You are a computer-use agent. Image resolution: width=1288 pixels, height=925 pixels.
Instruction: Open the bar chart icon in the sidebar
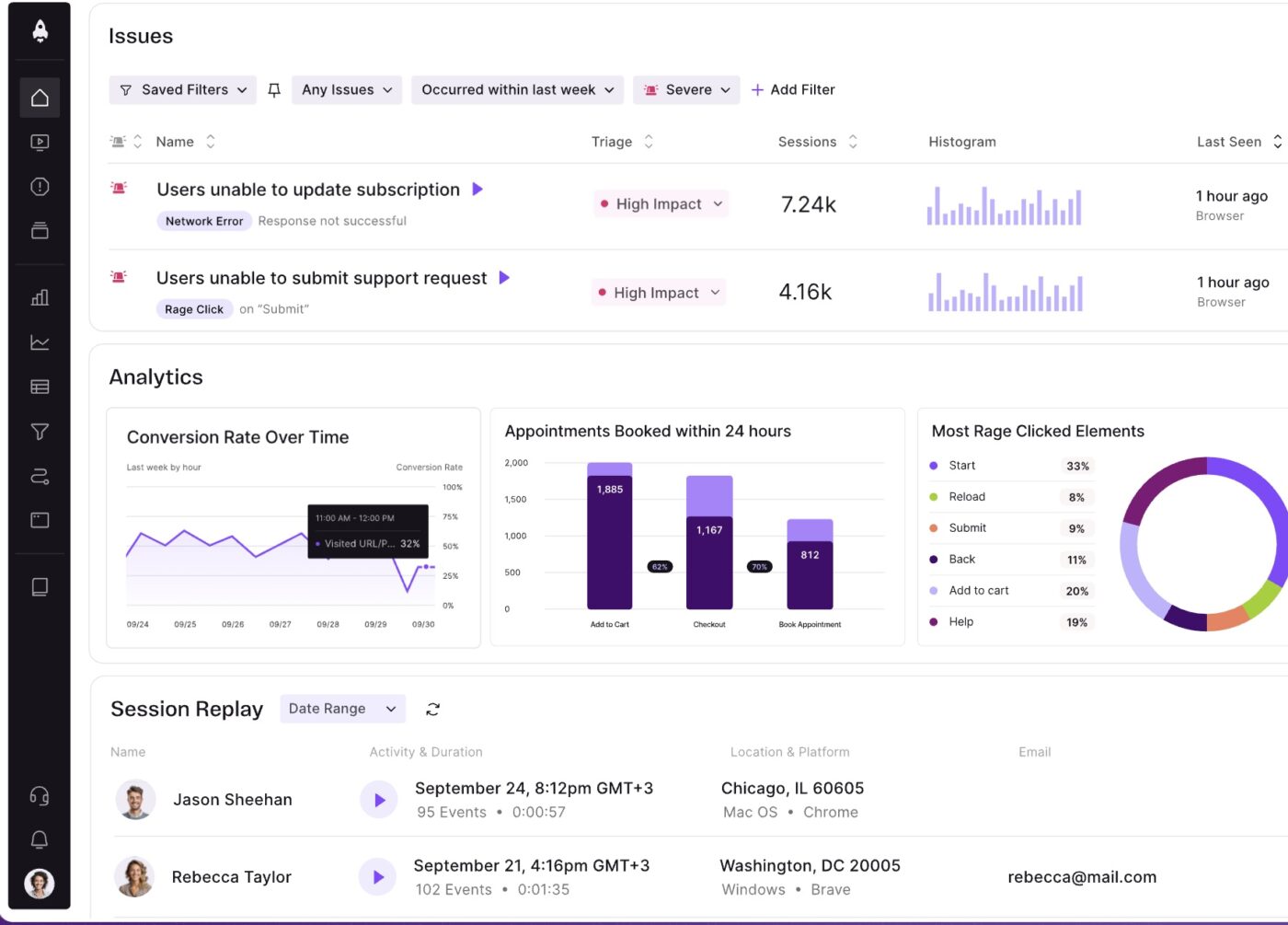click(40, 297)
